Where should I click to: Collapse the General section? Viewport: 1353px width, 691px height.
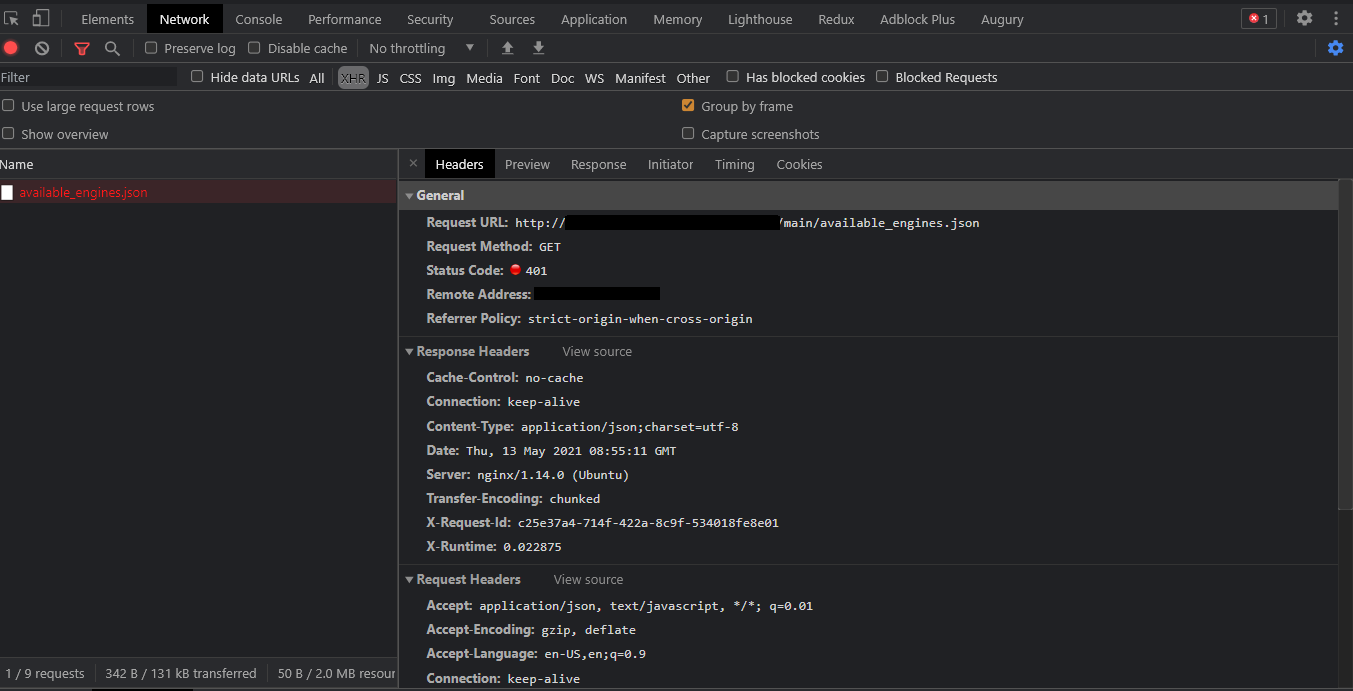(x=409, y=195)
